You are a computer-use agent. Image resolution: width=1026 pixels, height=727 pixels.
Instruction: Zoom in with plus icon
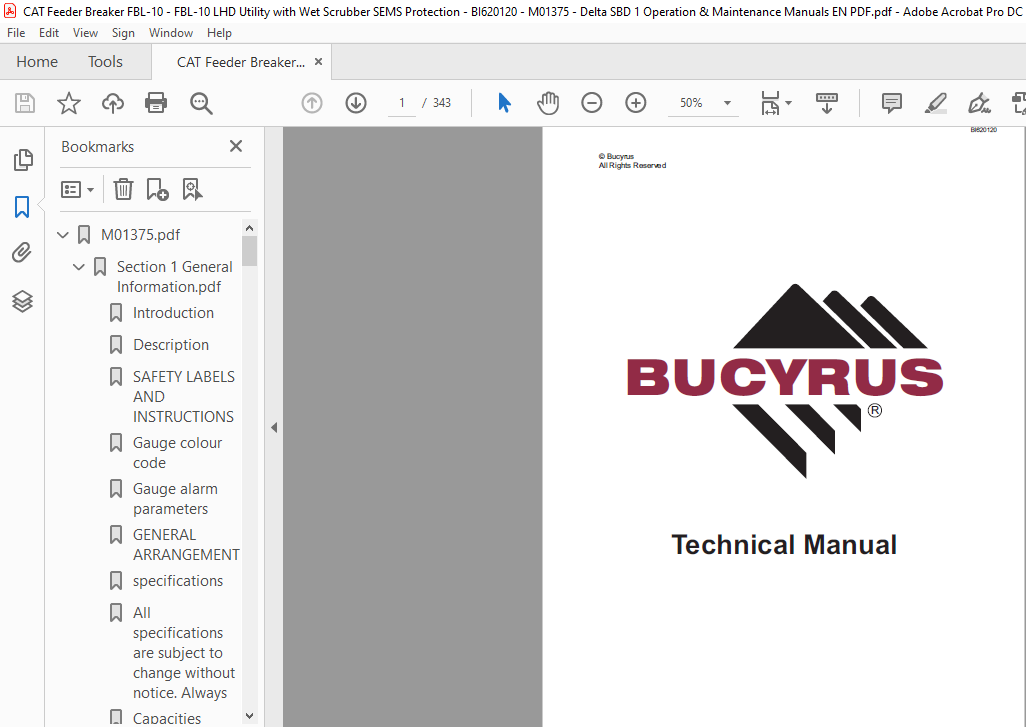[x=635, y=103]
